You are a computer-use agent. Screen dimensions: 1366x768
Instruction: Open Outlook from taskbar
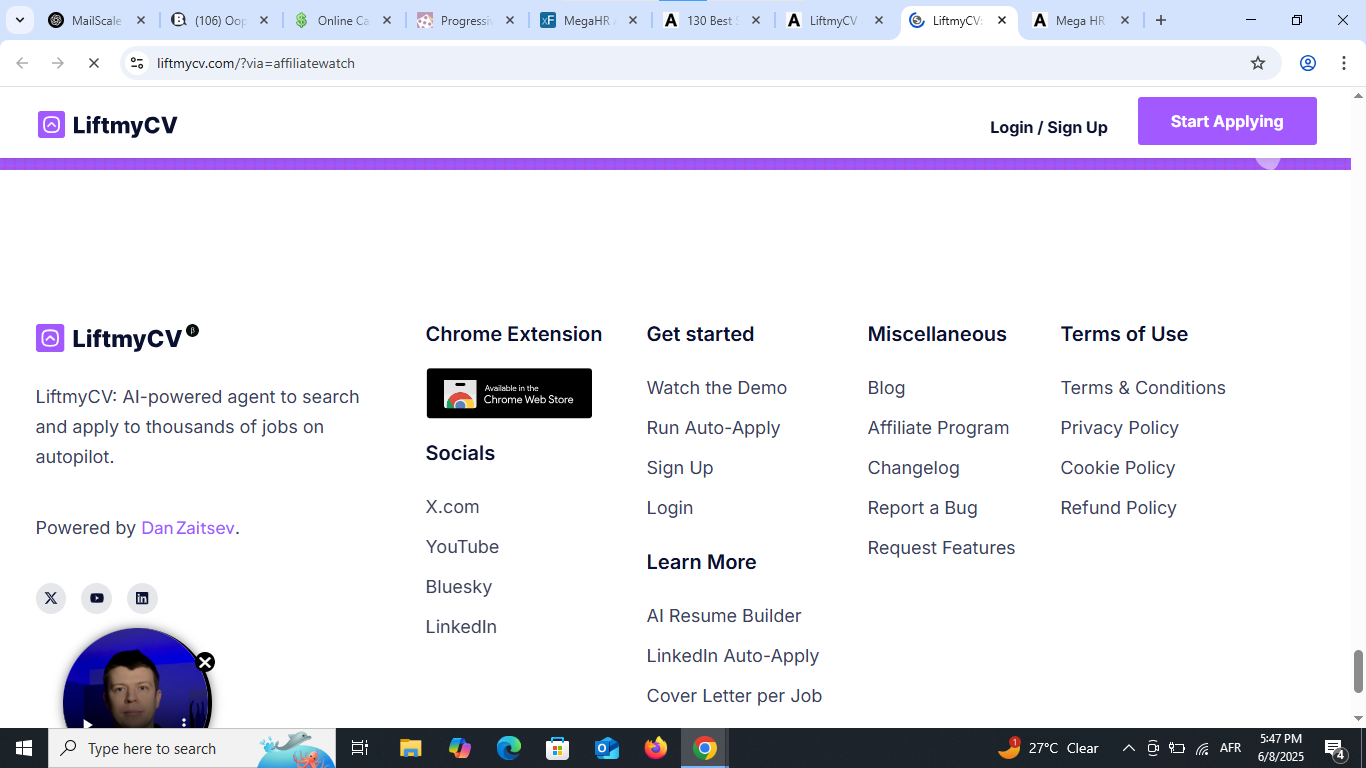click(x=607, y=748)
